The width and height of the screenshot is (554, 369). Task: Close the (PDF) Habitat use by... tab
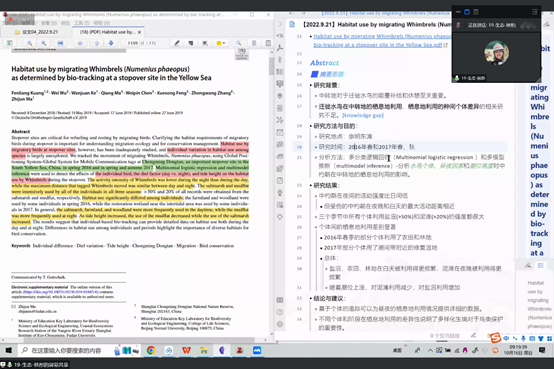tap(140, 32)
